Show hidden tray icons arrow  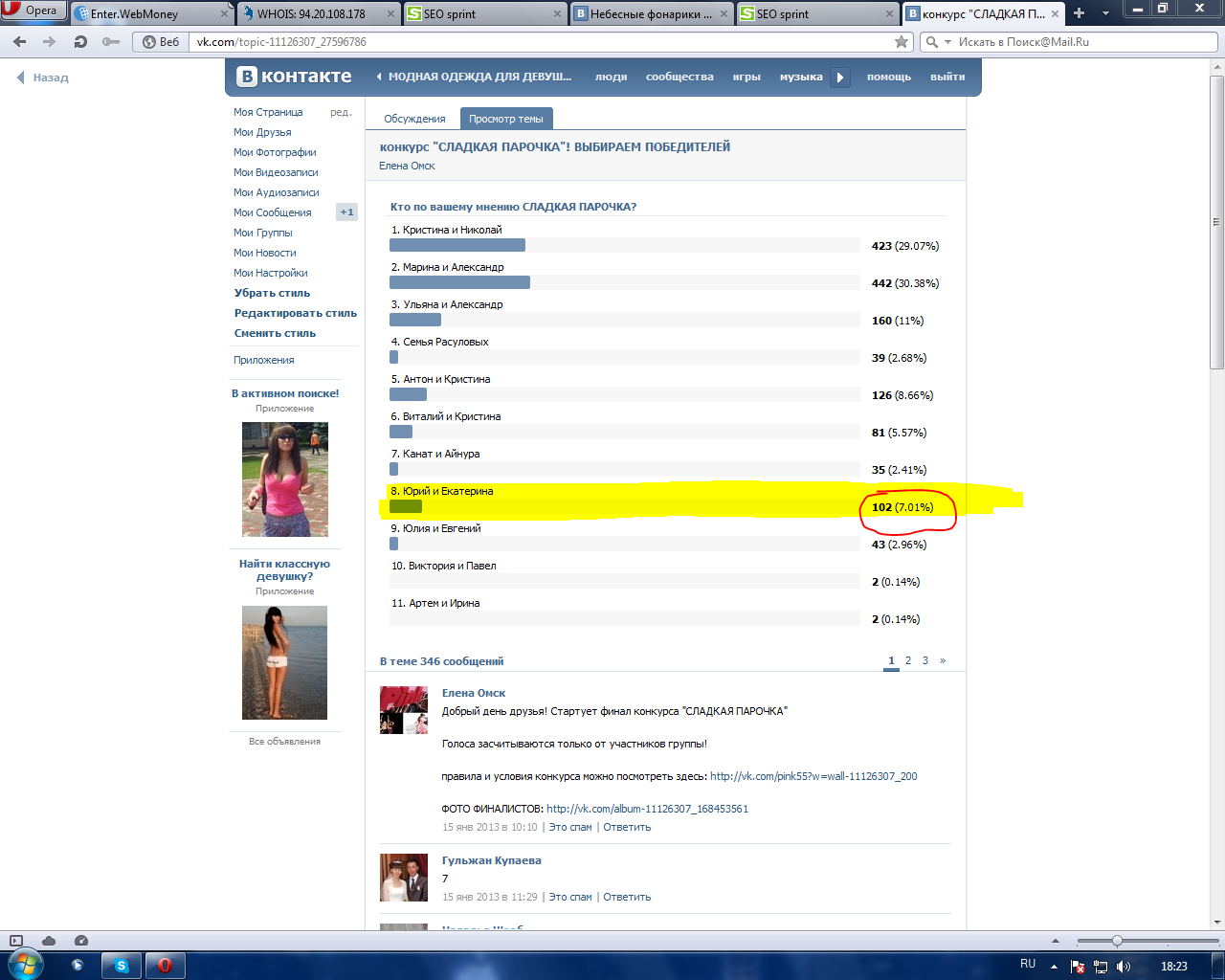click(x=1054, y=966)
